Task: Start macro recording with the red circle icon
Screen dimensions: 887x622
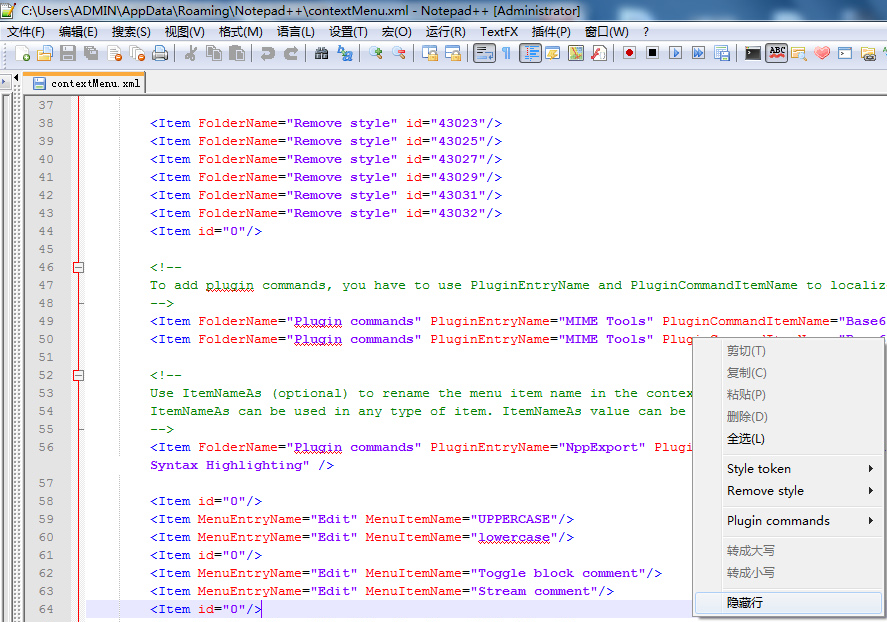Action: click(x=629, y=53)
